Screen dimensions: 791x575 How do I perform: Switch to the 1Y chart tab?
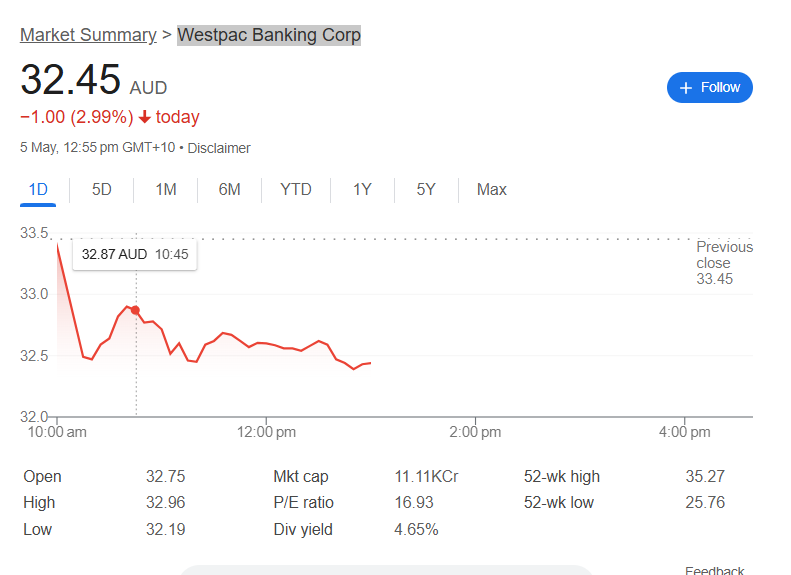tap(362, 189)
